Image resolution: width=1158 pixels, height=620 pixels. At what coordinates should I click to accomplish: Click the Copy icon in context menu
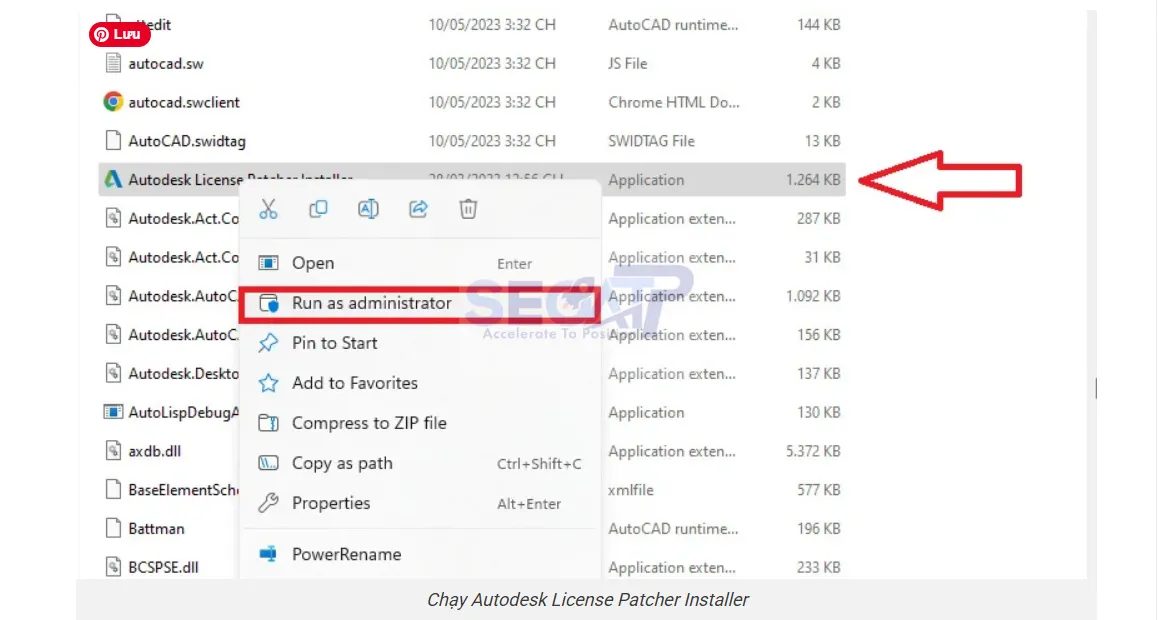[x=318, y=210]
